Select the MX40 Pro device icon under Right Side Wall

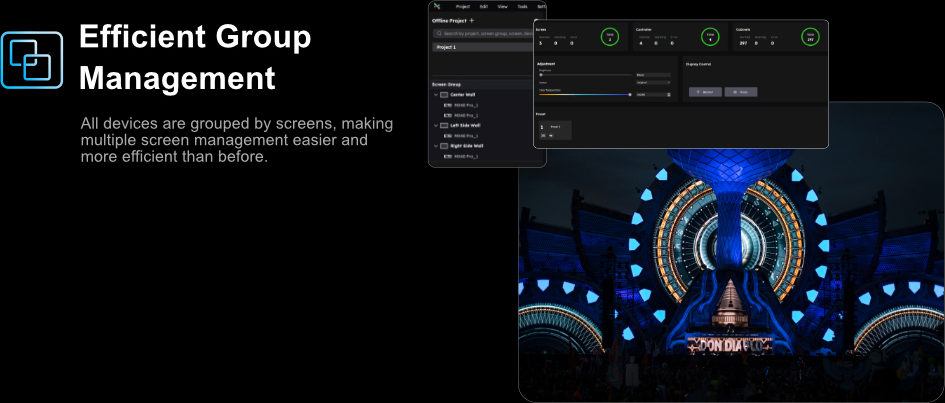(x=448, y=156)
